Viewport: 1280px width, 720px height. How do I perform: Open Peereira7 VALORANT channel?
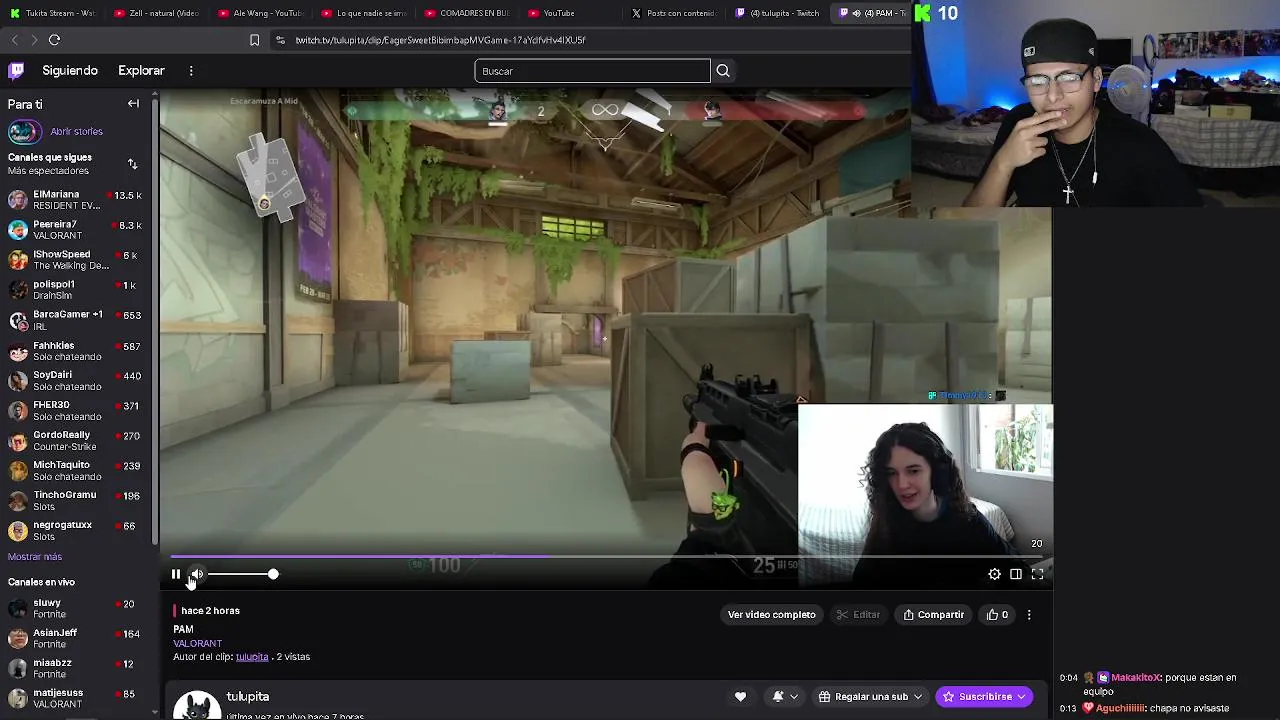pos(76,230)
